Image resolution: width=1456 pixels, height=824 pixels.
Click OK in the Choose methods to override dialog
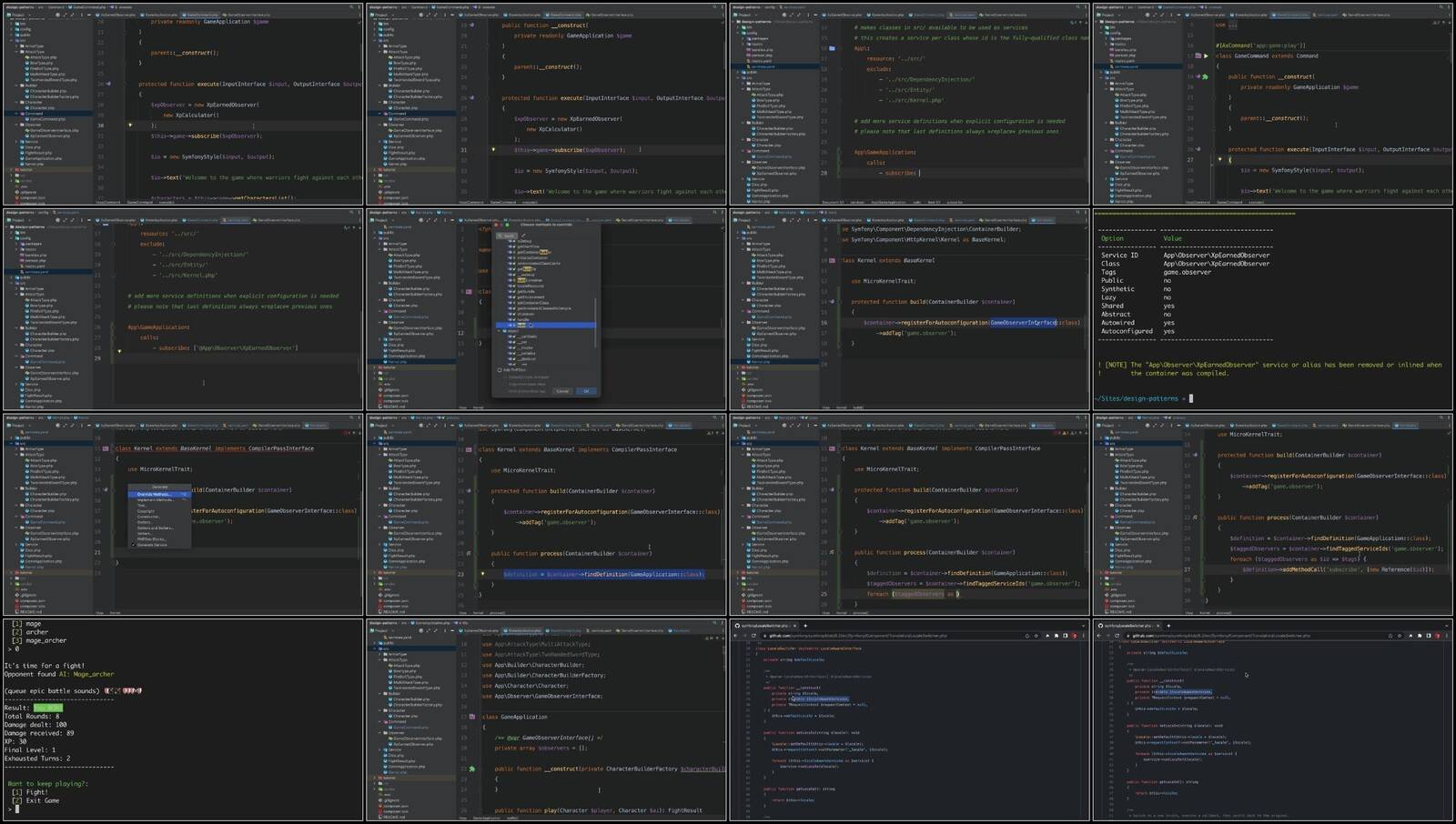pyautogui.click(x=585, y=391)
